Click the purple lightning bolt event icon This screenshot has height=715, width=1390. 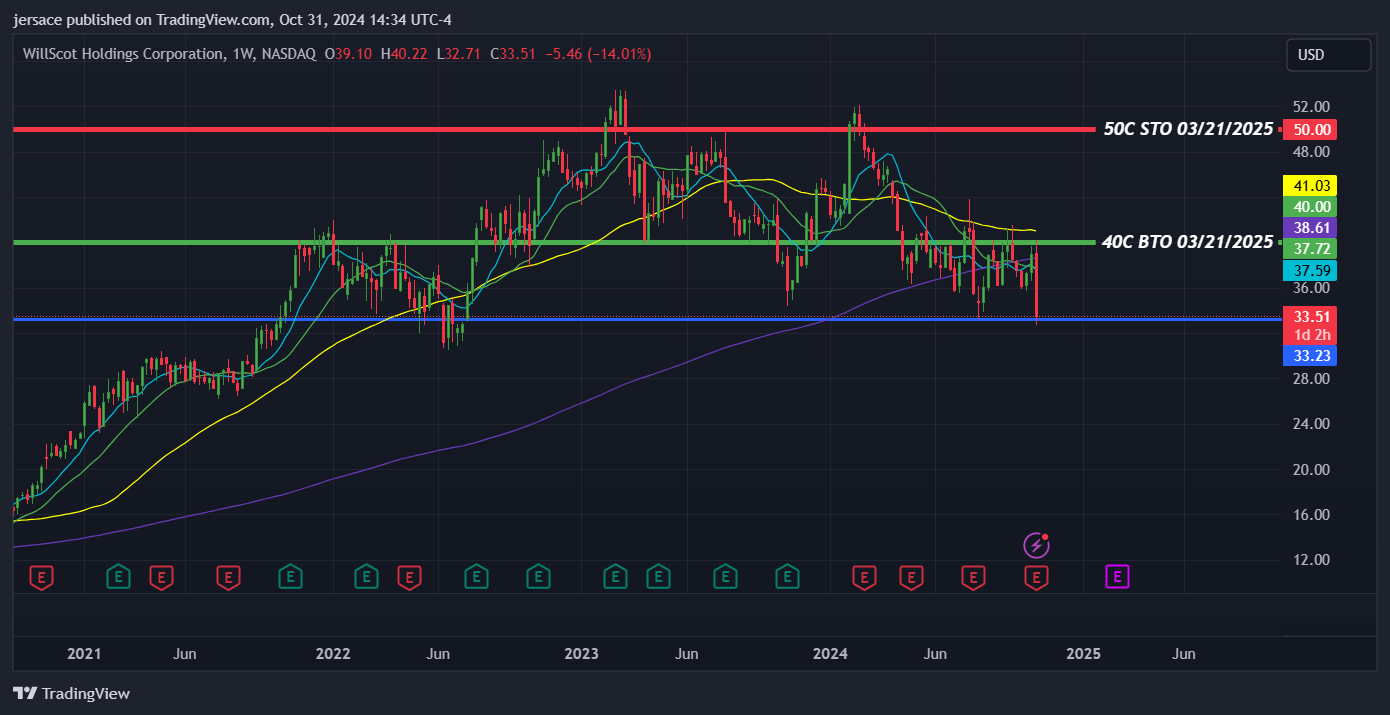[x=1037, y=545]
